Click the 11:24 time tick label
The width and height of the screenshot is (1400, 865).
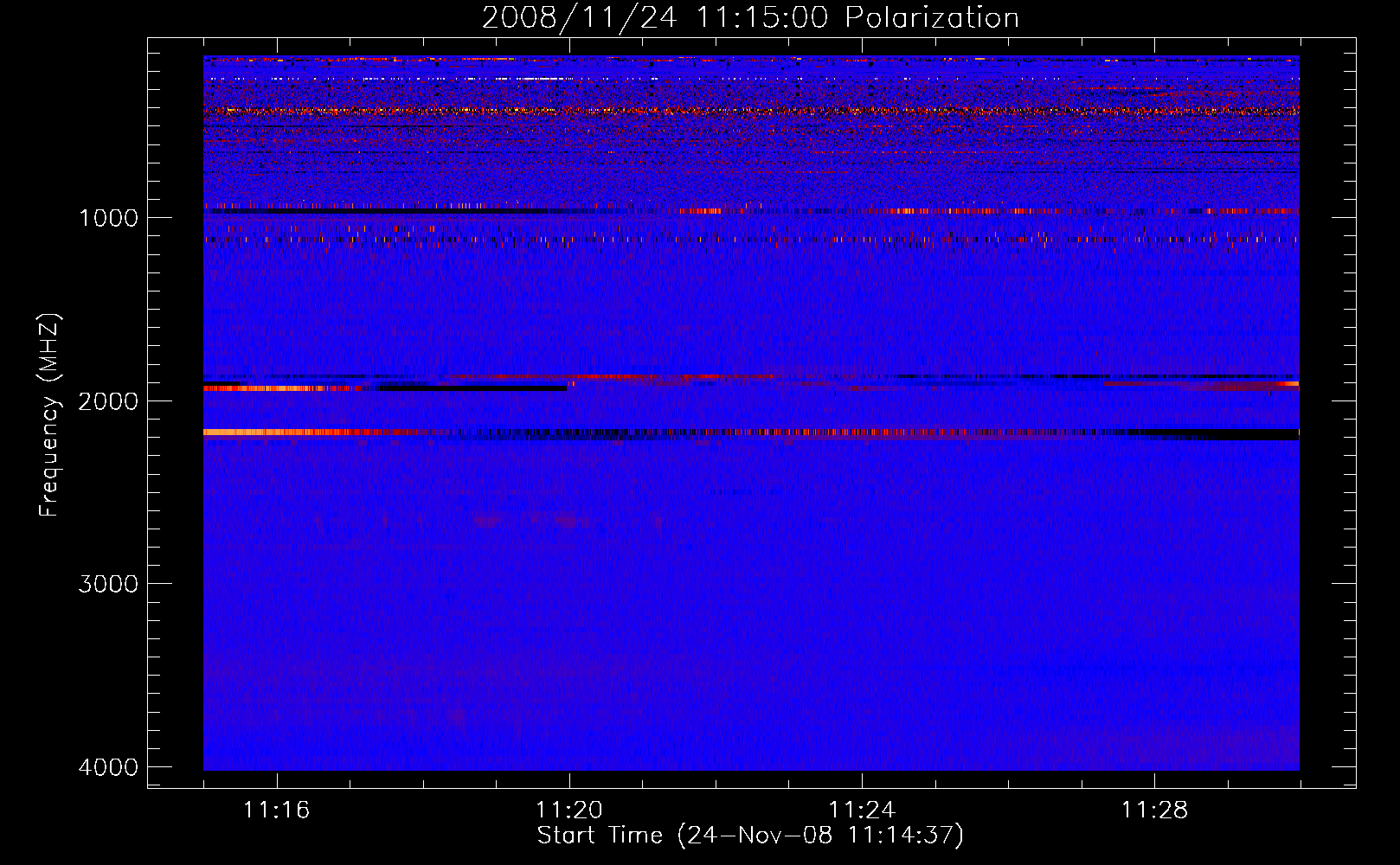[x=862, y=810]
